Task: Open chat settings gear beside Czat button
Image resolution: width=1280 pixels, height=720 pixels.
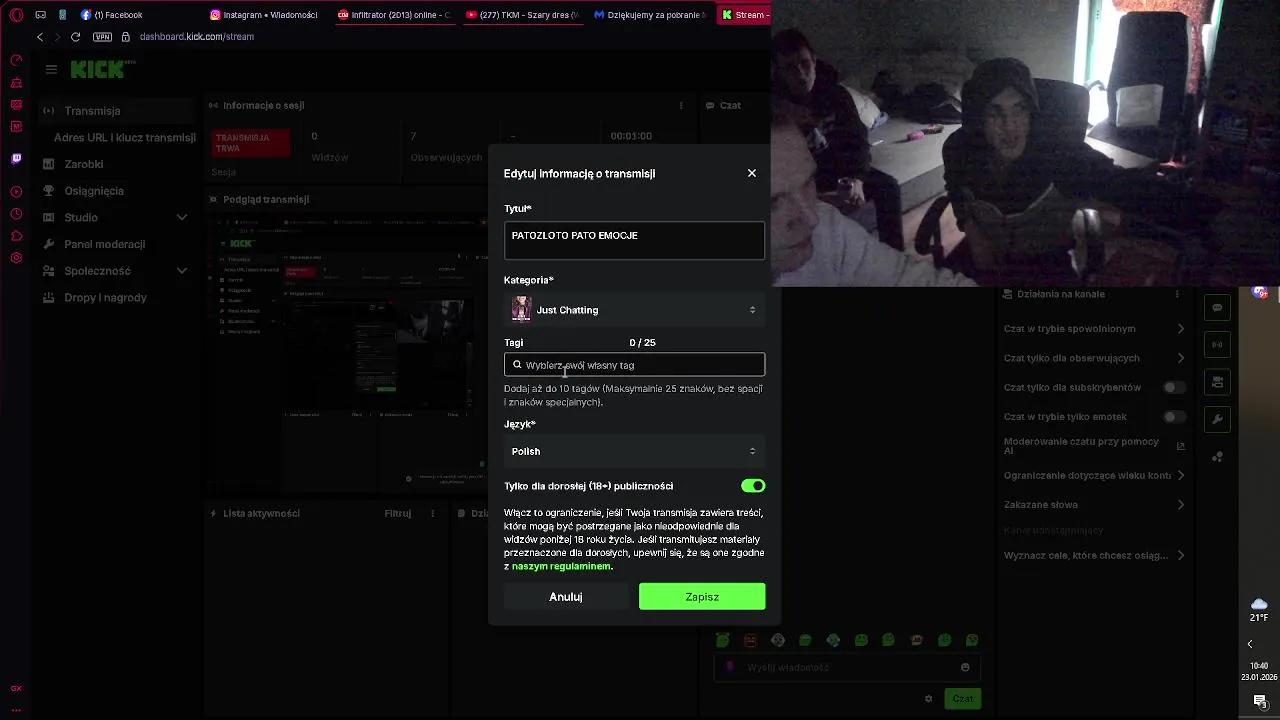Action: 928,699
